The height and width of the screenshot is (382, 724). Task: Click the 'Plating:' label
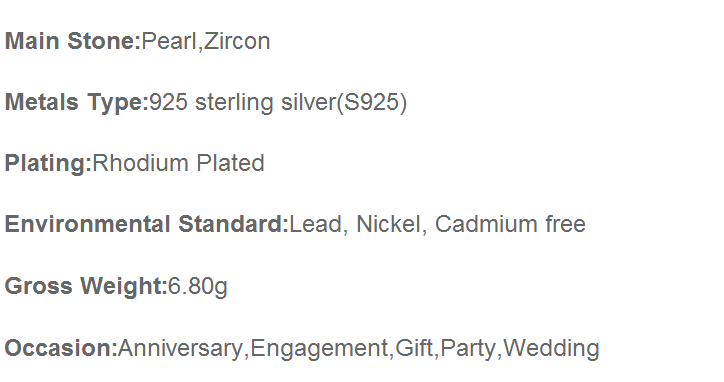[48, 164]
